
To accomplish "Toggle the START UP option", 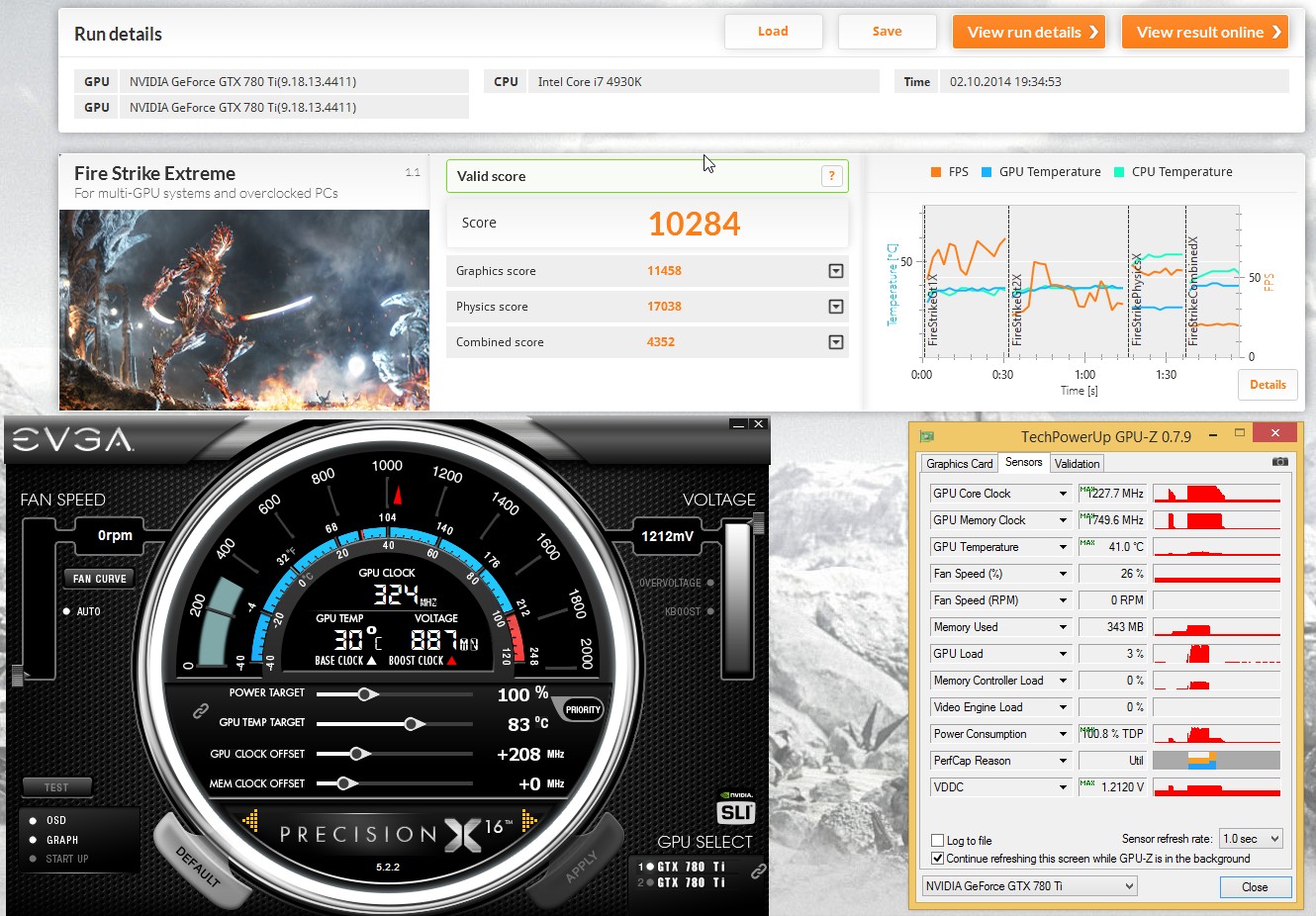I will coord(34,859).
